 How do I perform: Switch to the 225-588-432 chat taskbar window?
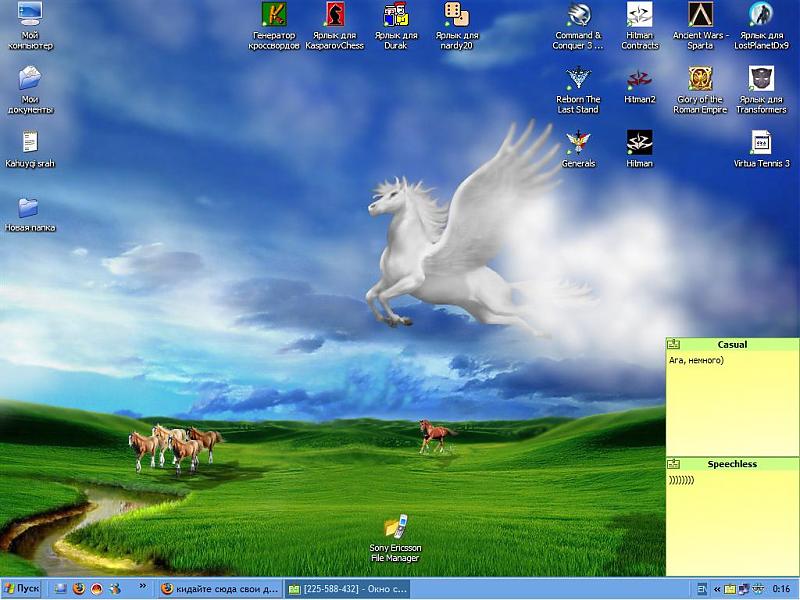pyautogui.click(x=347, y=589)
